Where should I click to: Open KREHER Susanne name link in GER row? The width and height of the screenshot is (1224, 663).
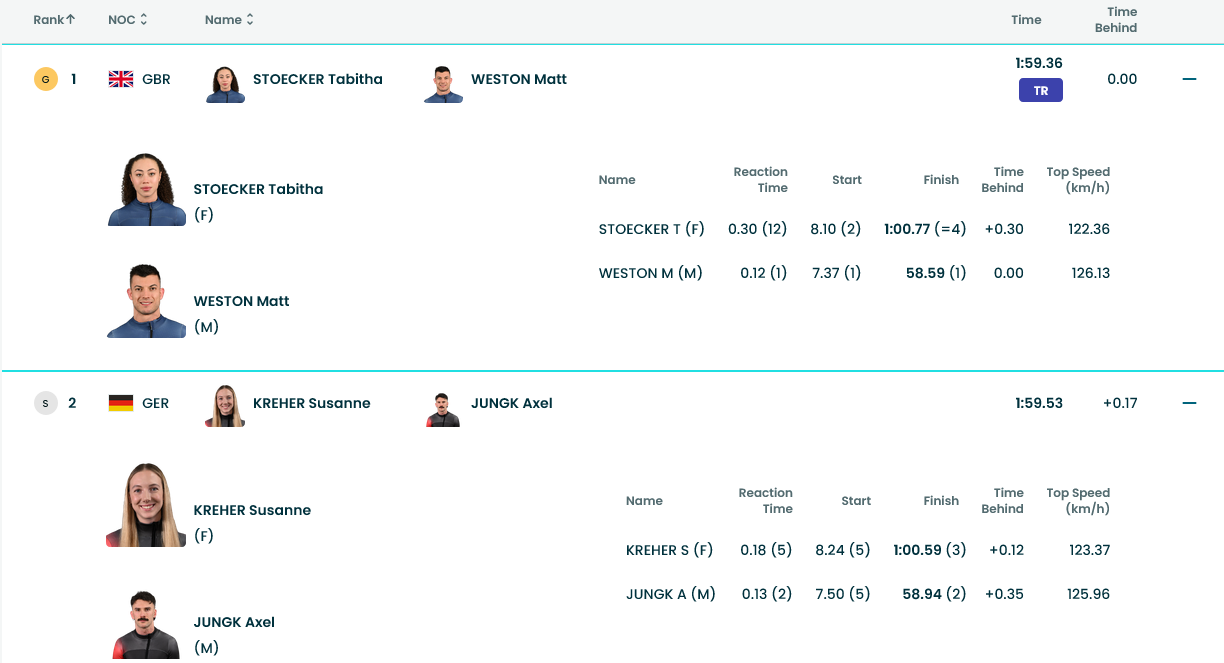tap(312, 403)
